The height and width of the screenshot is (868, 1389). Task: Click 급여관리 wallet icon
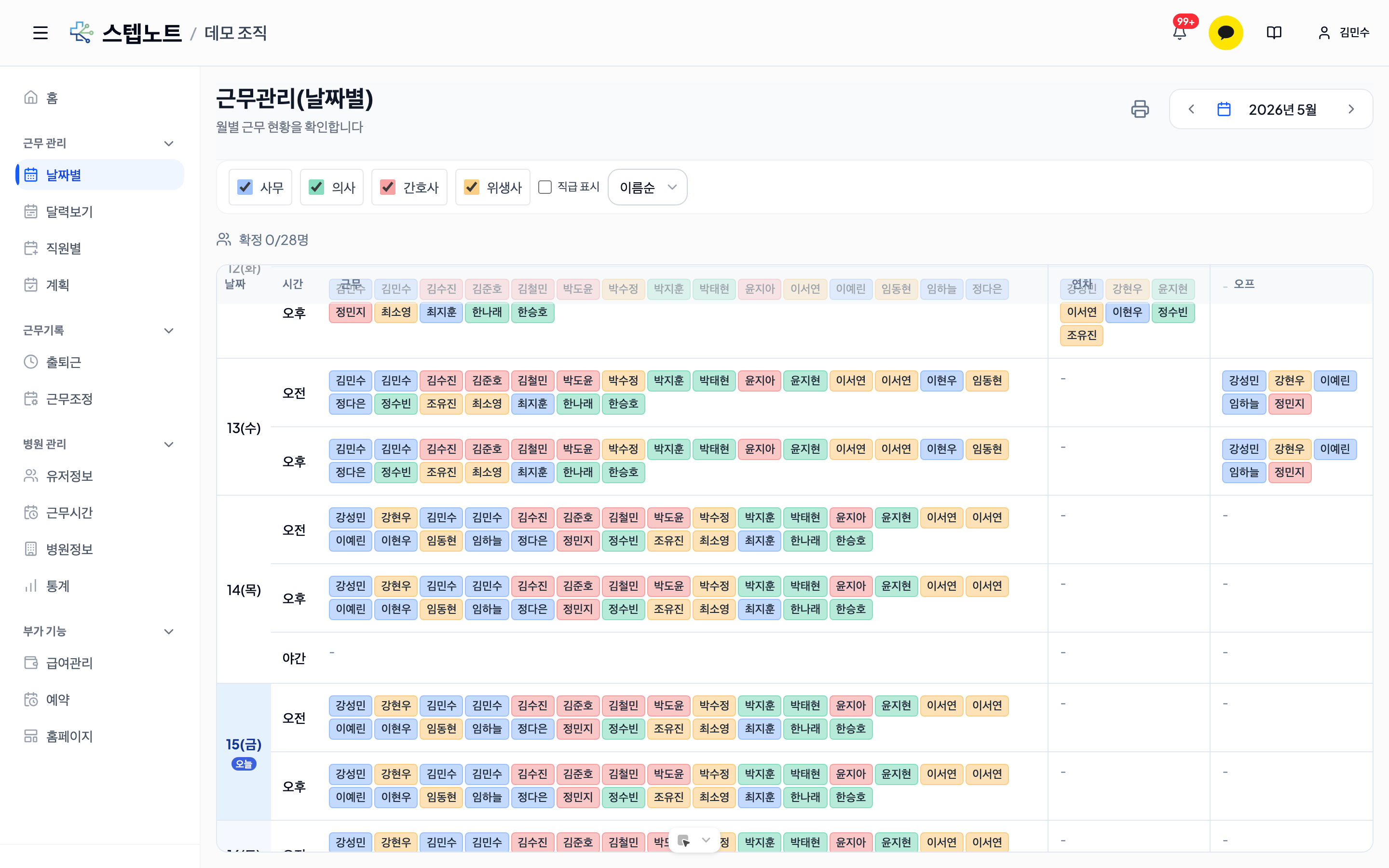(x=31, y=663)
